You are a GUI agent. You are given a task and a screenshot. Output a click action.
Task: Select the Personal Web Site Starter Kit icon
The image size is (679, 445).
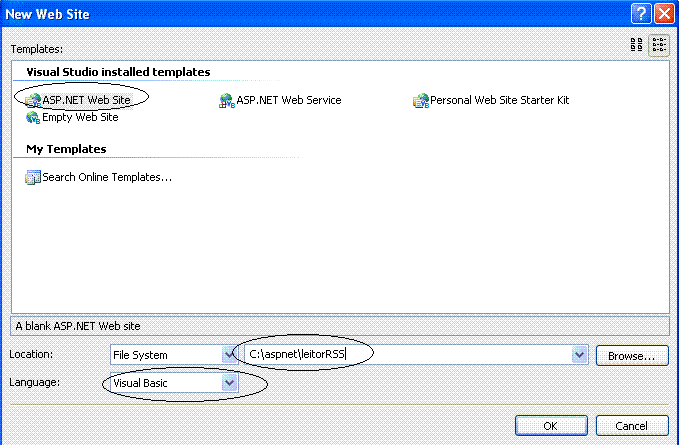point(421,100)
